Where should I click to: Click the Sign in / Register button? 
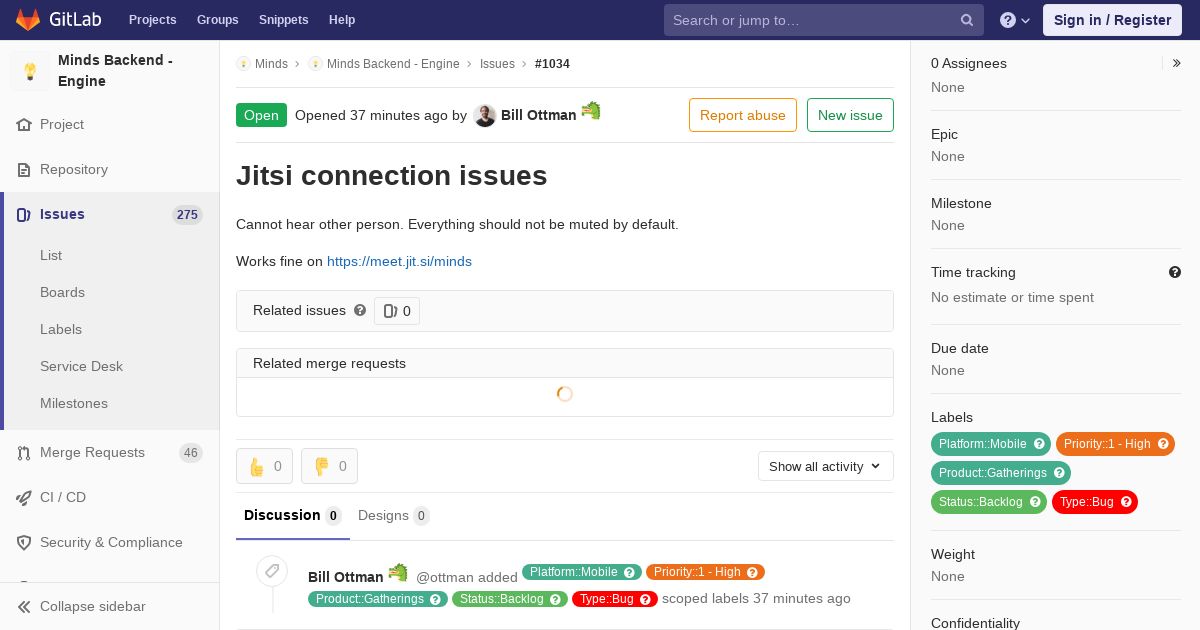pyautogui.click(x=1112, y=20)
